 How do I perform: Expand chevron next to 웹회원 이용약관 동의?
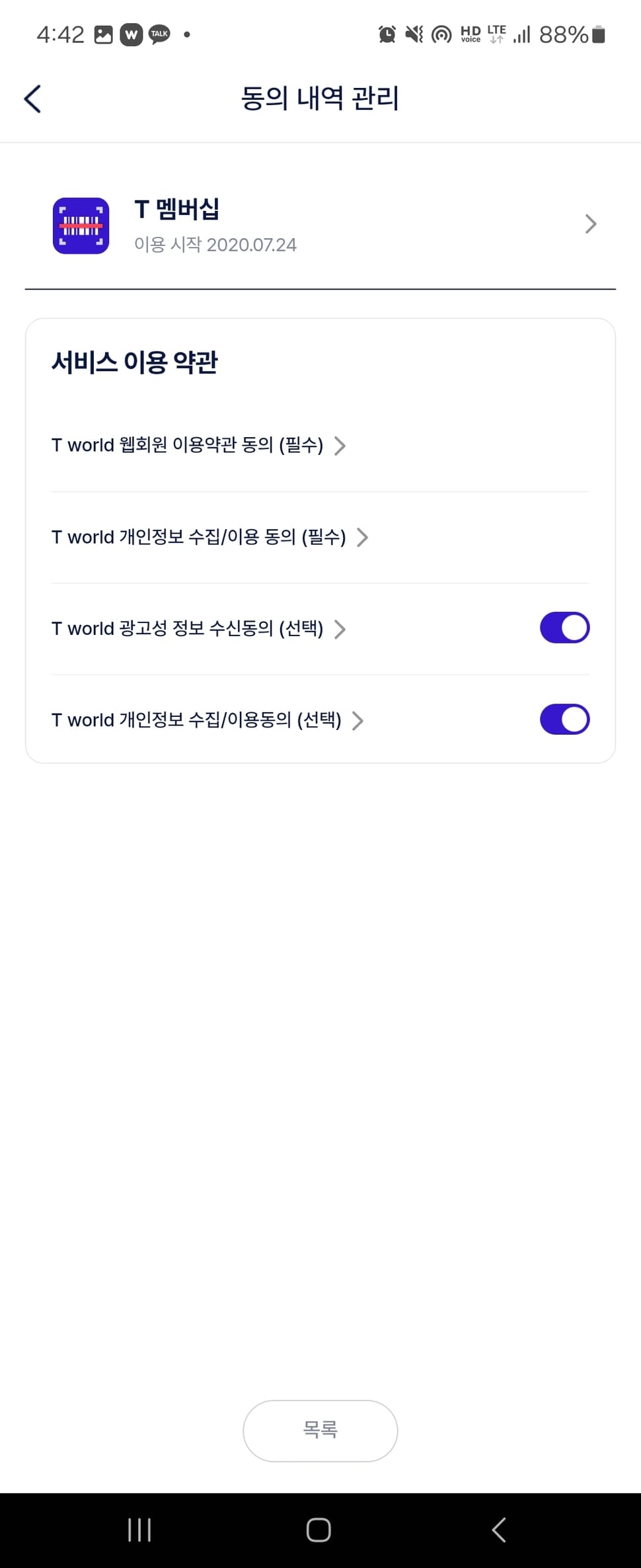point(340,446)
